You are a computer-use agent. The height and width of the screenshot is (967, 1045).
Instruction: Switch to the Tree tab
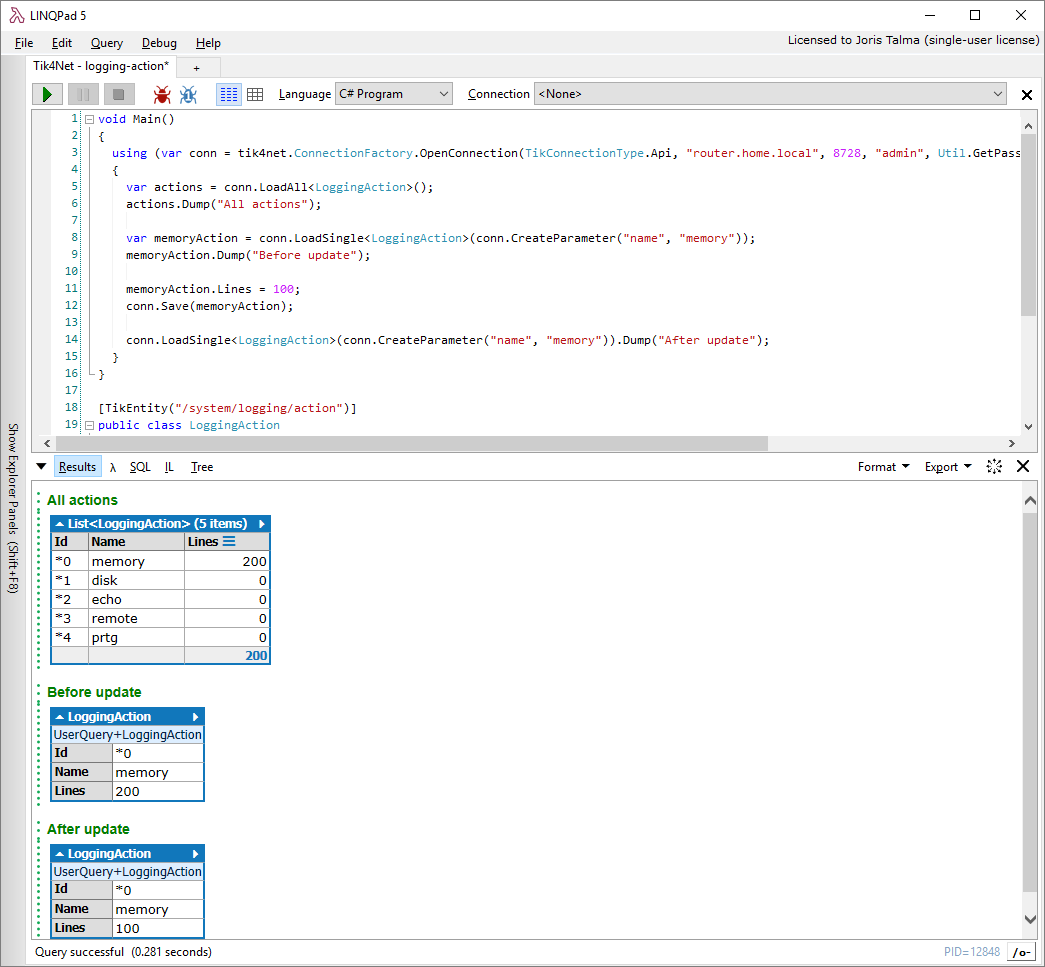click(x=202, y=467)
